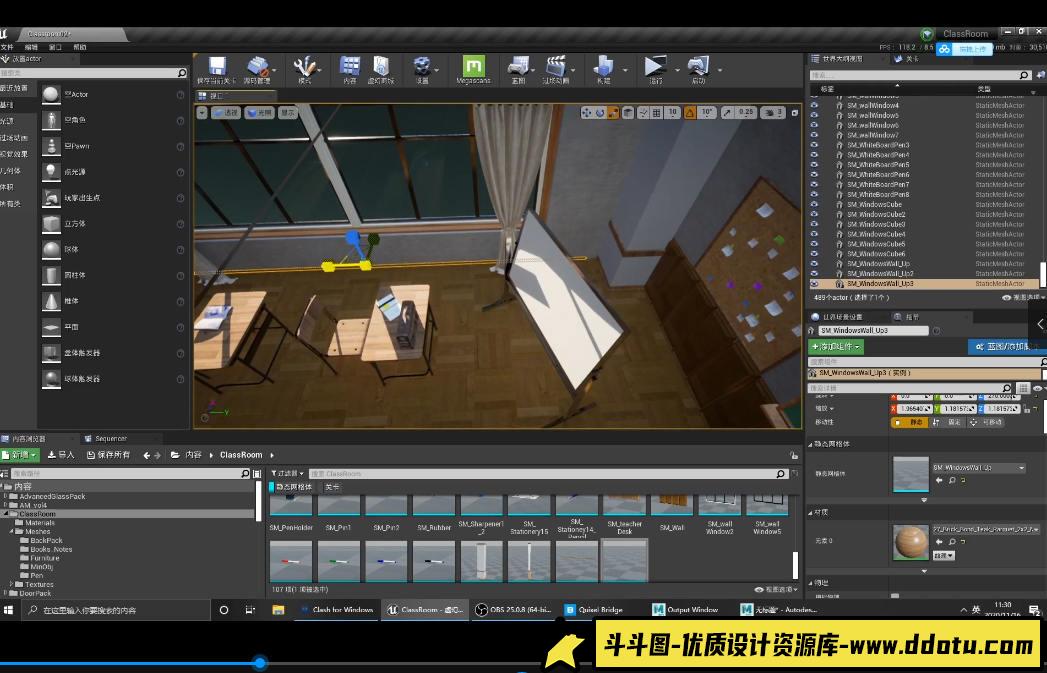Click green Add New button

(20, 455)
